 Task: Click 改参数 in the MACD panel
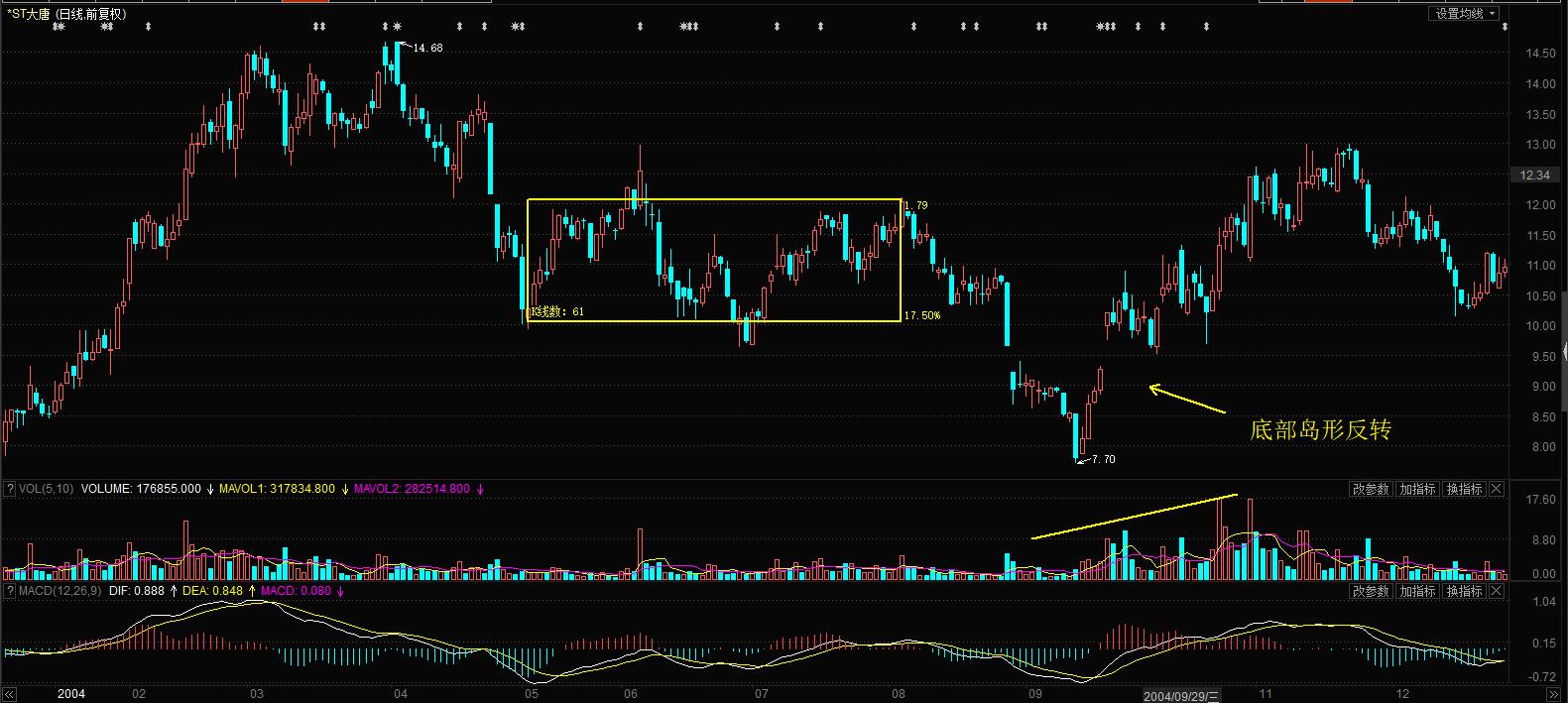point(1371,591)
